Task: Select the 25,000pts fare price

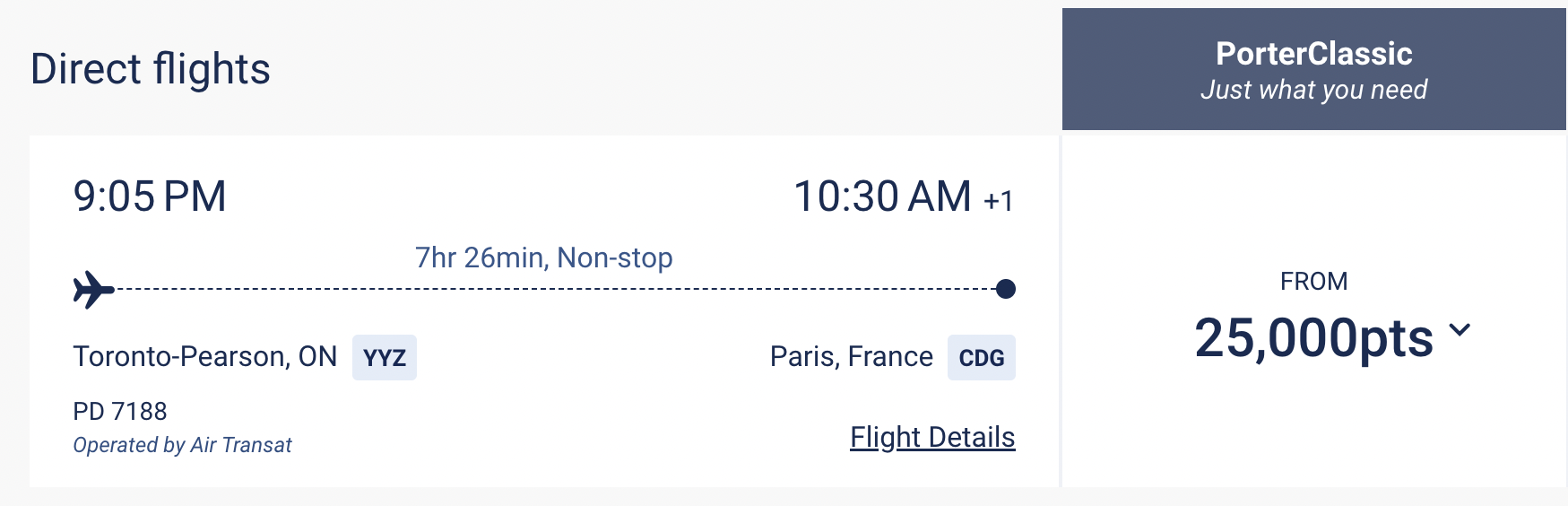Action: tap(1313, 338)
